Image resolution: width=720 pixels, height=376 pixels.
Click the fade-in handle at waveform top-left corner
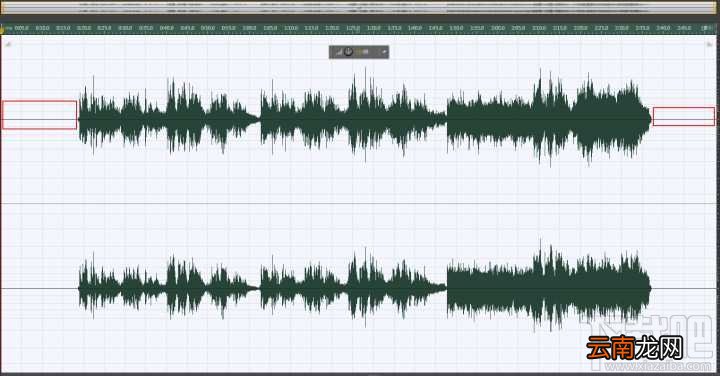click(x=7, y=44)
